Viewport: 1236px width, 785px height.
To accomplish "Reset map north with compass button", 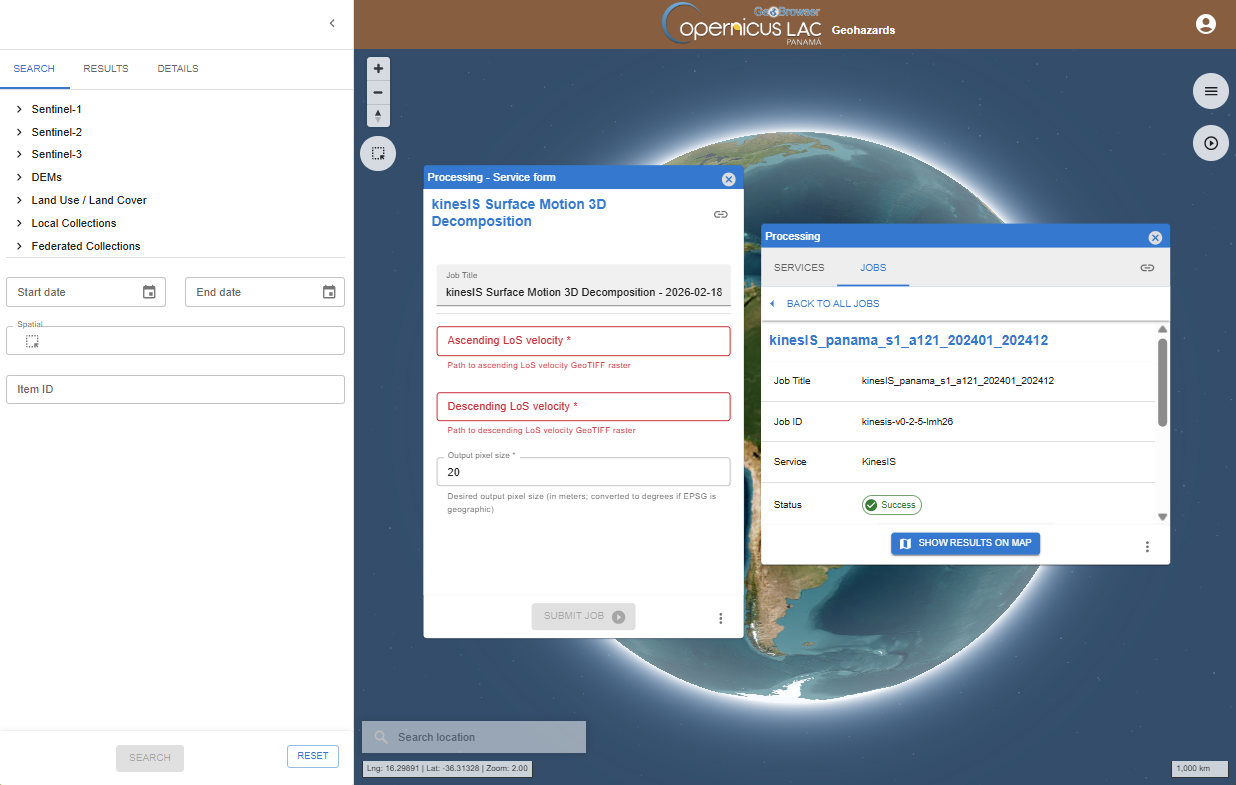I will tap(378, 115).
